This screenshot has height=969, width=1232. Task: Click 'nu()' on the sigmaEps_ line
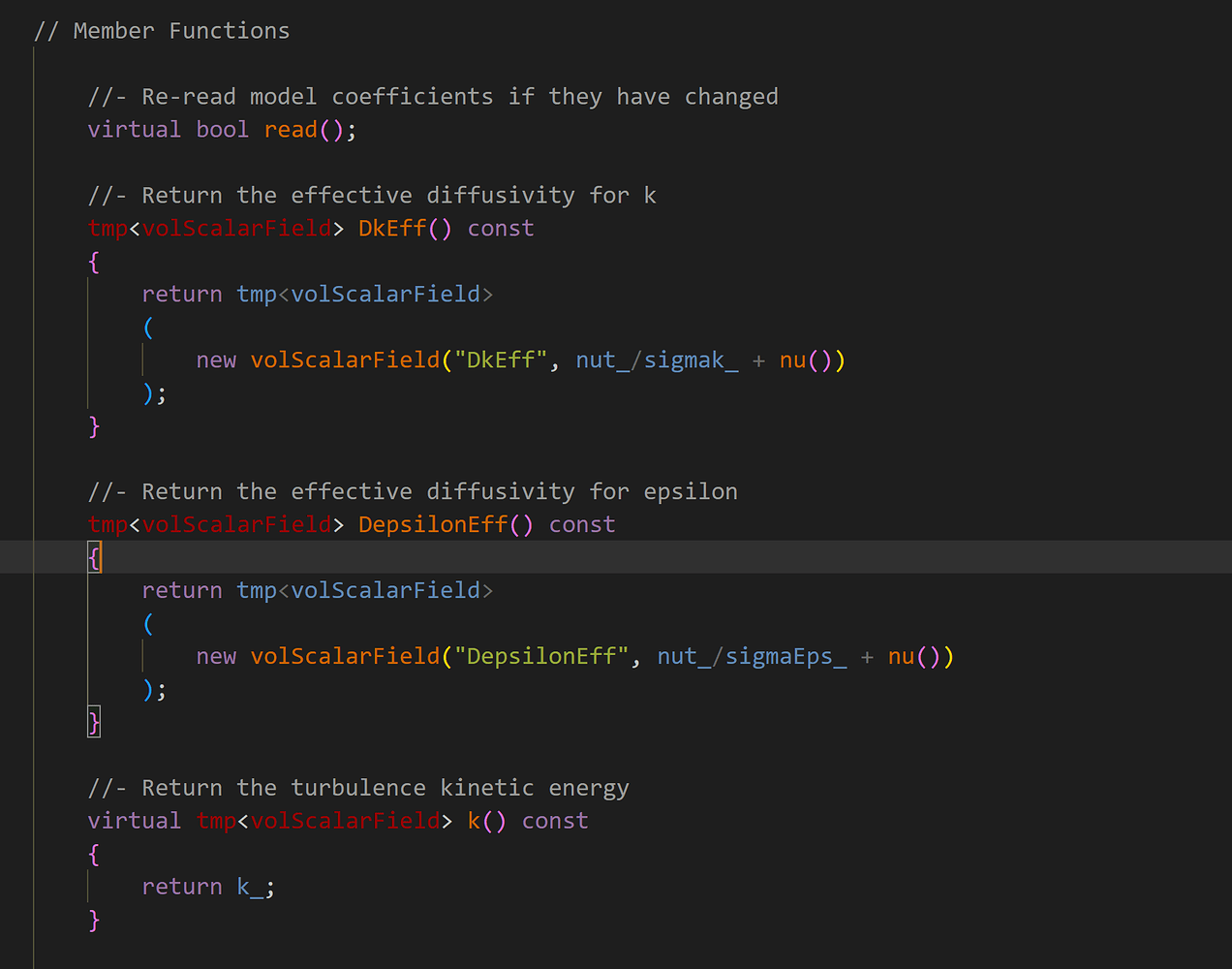coord(914,657)
